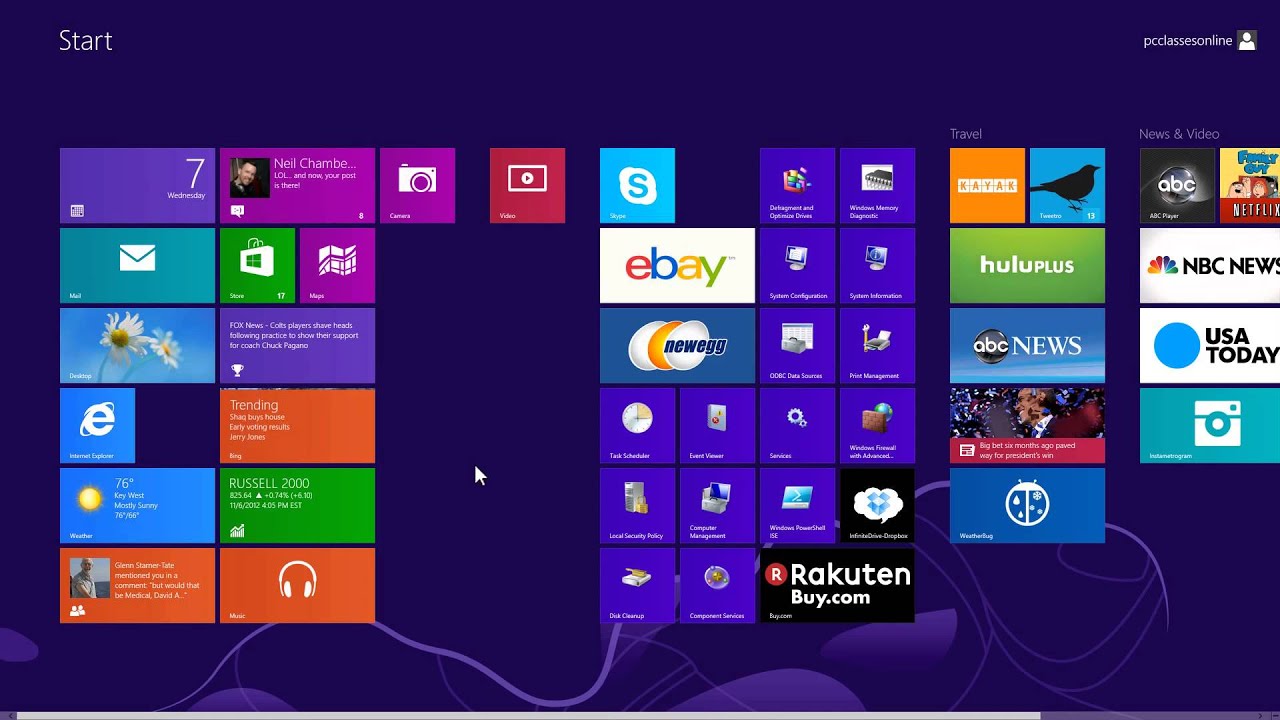Open the ABC Player tile
The width and height of the screenshot is (1280, 720).
pos(1177,185)
